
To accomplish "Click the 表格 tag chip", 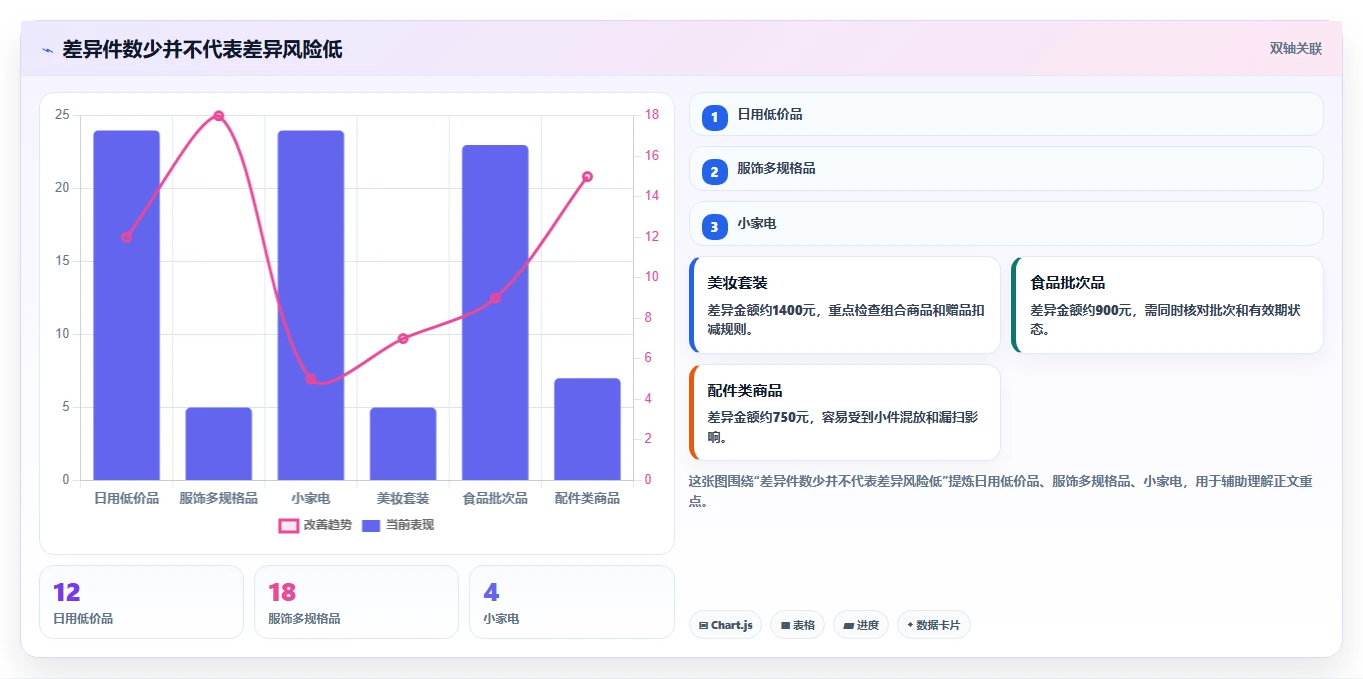I will [797, 625].
